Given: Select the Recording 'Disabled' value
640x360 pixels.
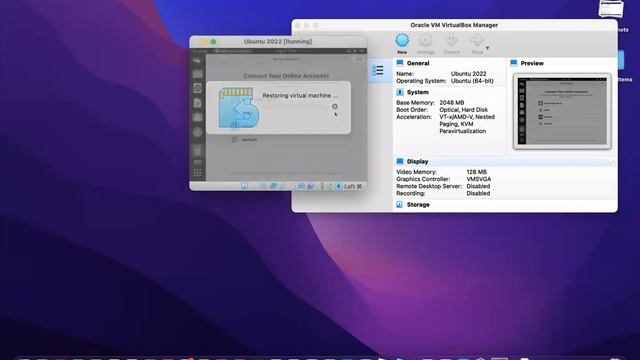Looking at the screenshot, I should pyautogui.click(x=478, y=193).
